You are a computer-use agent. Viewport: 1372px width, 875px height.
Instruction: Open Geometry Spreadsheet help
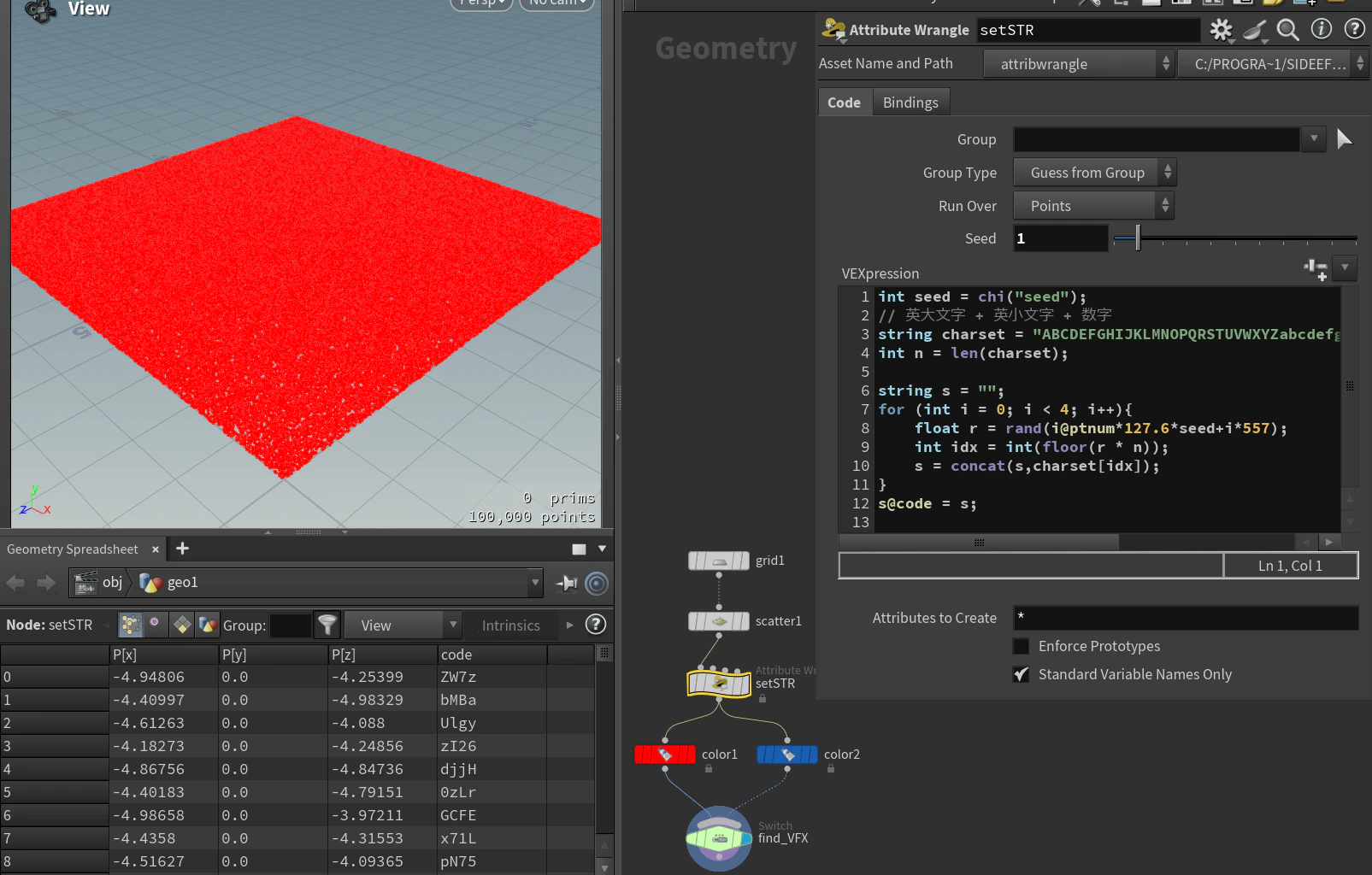click(595, 625)
